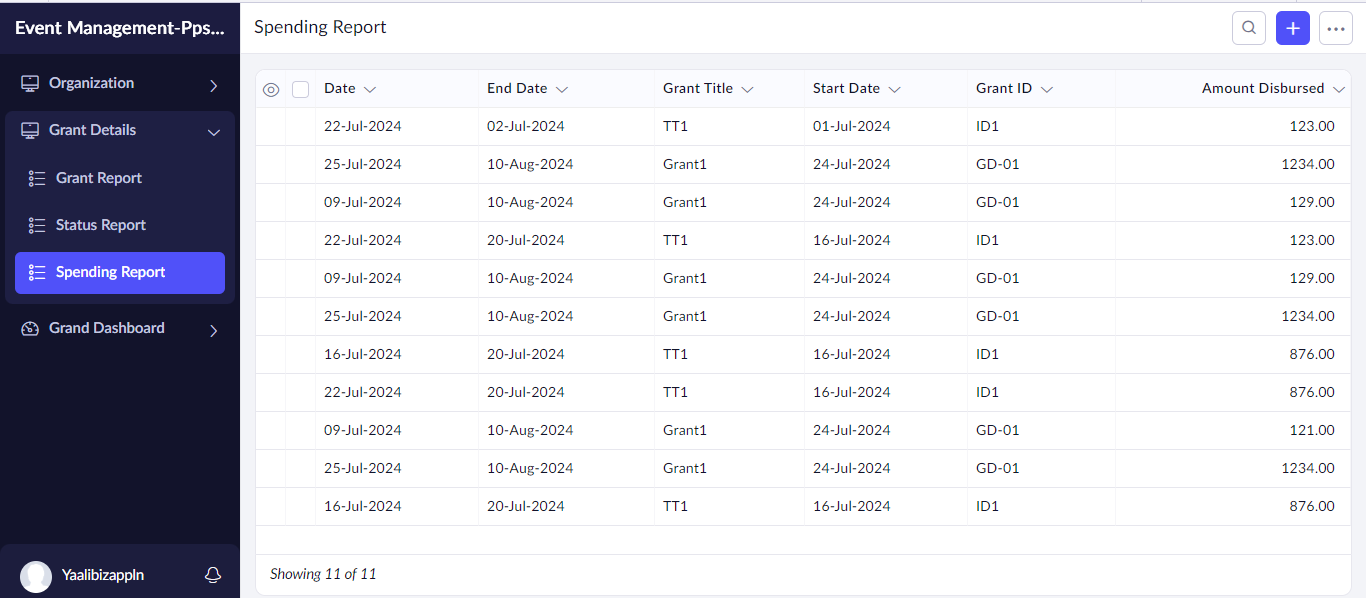Click the Grand Dashboard gauge icon
Screen dimensions: 1366x598
30,328
